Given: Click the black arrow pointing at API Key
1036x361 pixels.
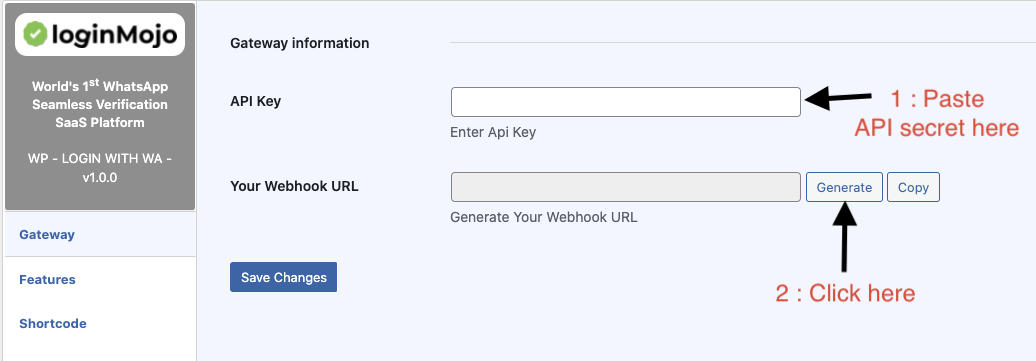Looking at the screenshot, I should click(838, 99).
